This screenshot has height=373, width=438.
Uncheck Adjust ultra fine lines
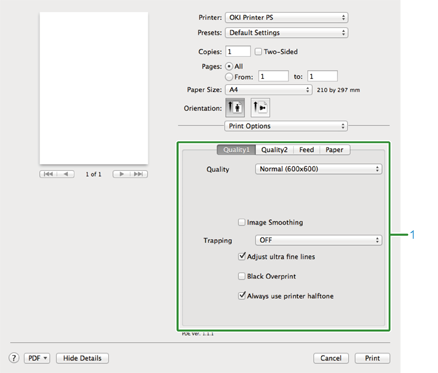pyautogui.click(x=242, y=256)
